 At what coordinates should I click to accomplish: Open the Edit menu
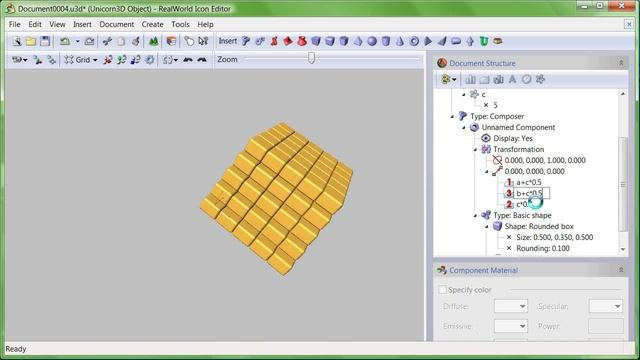point(35,24)
